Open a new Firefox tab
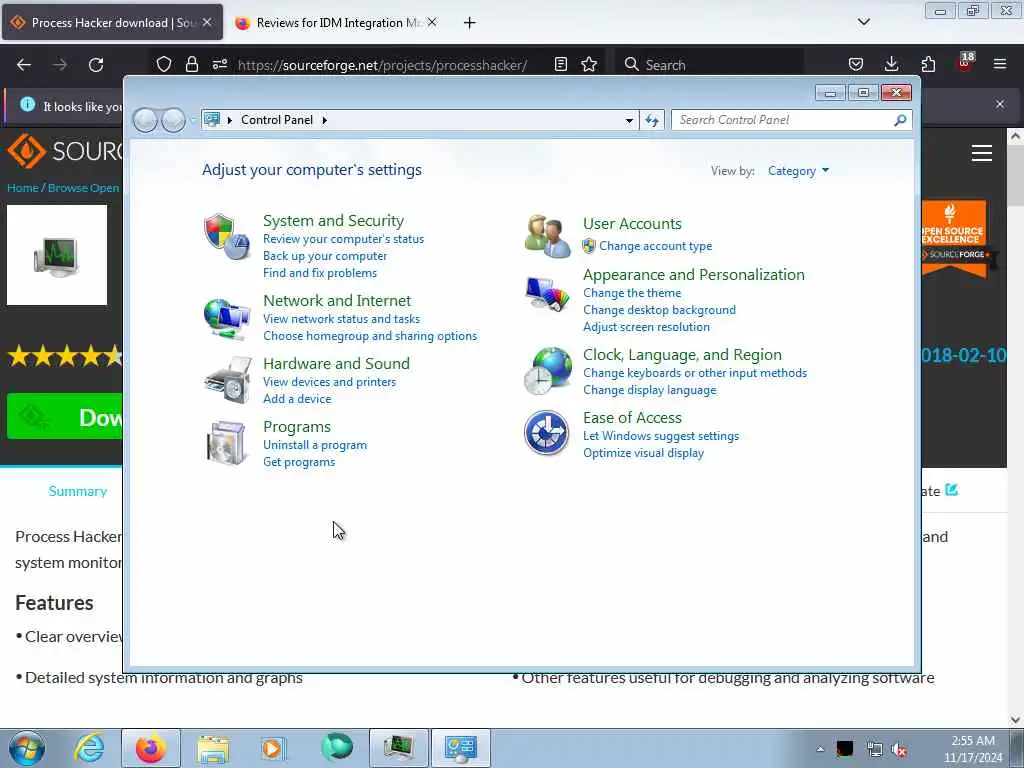This screenshot has height=768, width=1024. [470, 23]
